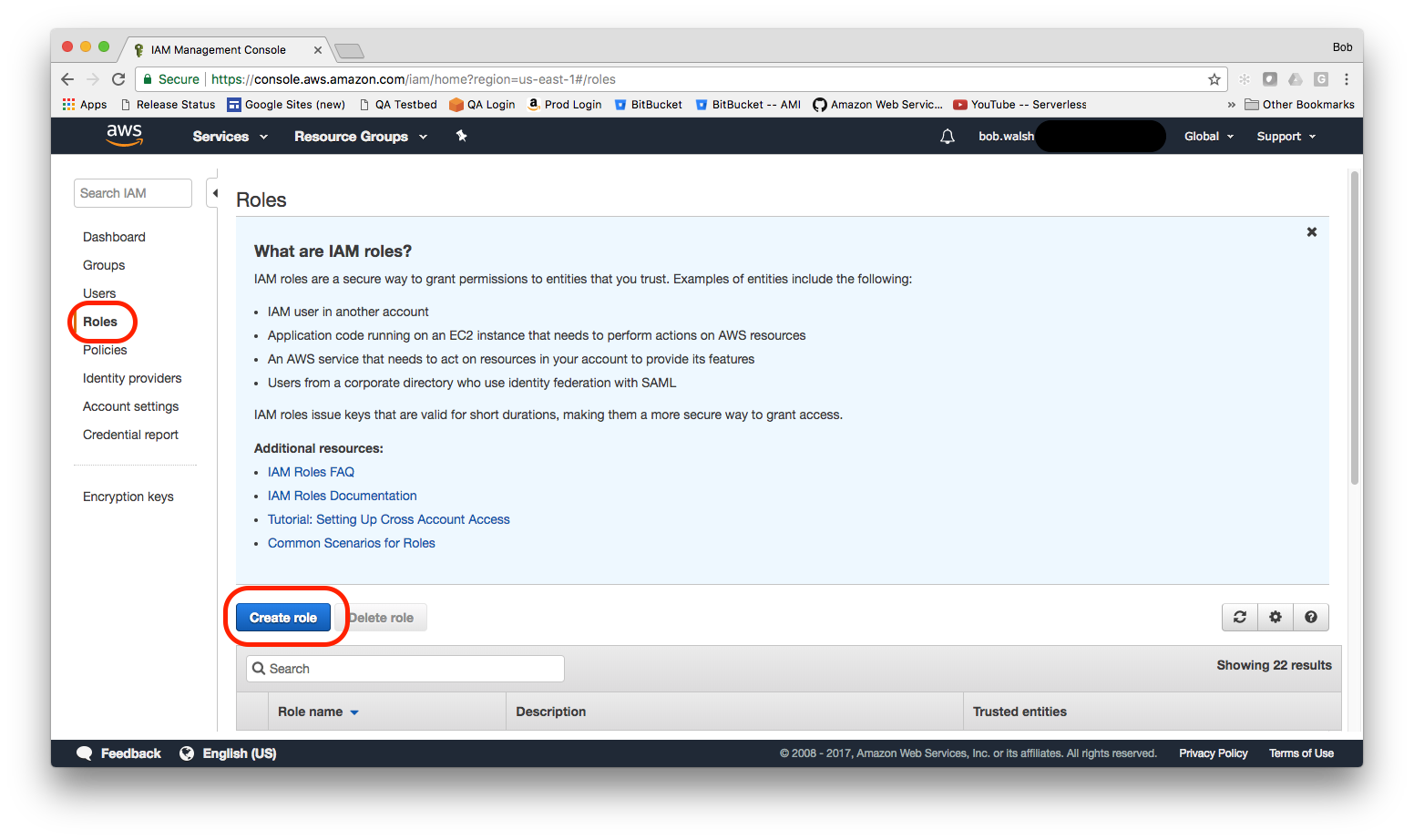This screenshot has height=840, width=1414.
Task: Click the Google Drive extension icon
Action: click(x=1296, y=79)
